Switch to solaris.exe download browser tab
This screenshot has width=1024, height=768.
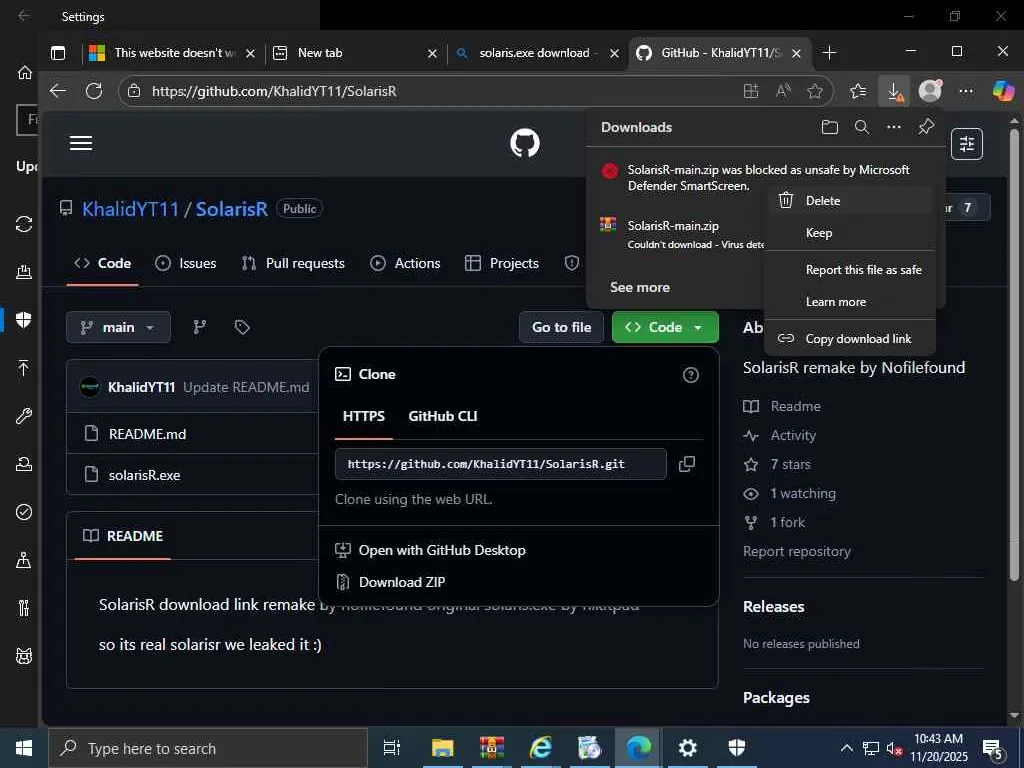coord(536,53)
